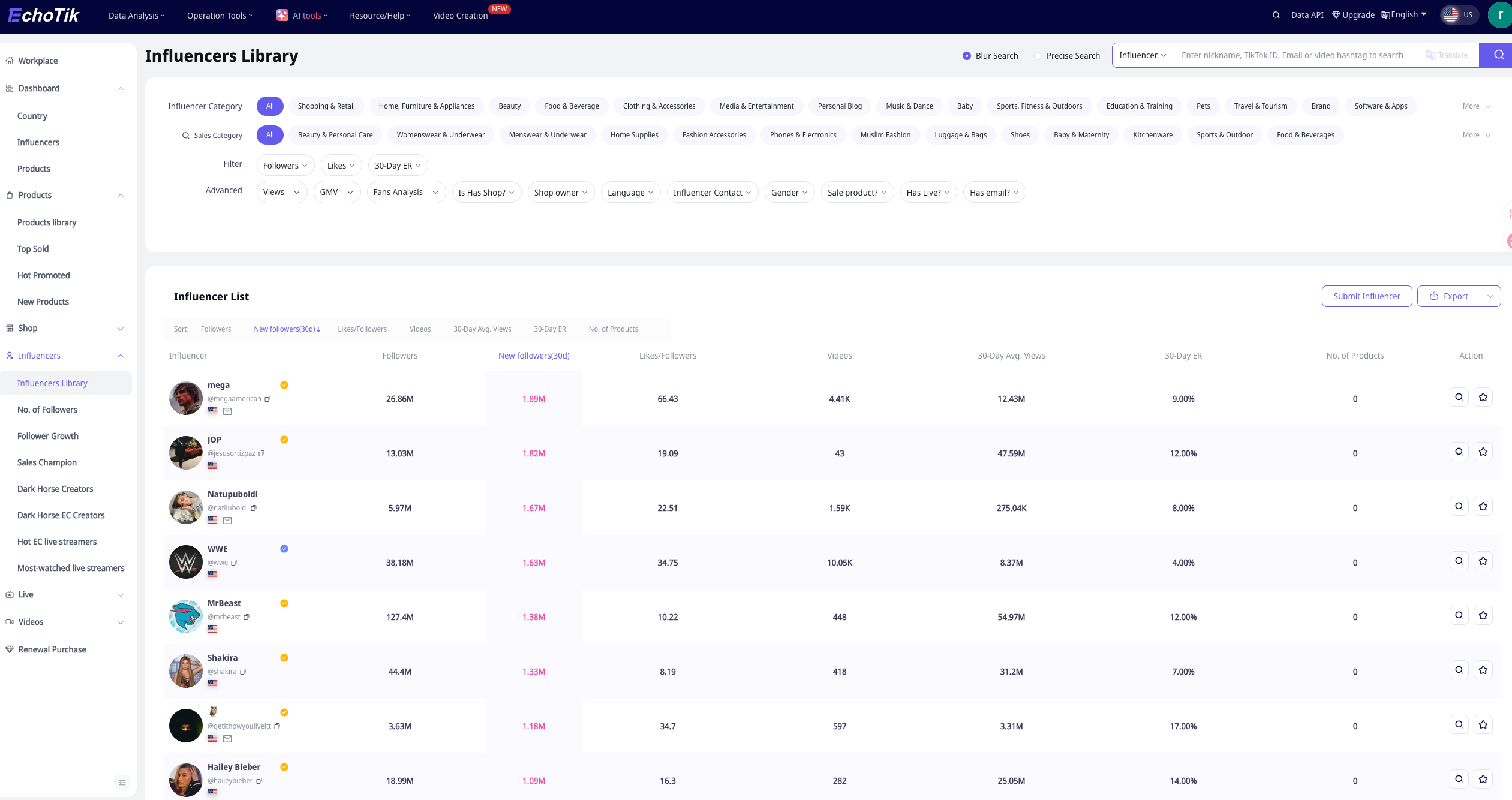The width and height of the screenshot is (1512, 800).
Task: Open details for Natupuboldi row
Action: tap(1459, 506)
